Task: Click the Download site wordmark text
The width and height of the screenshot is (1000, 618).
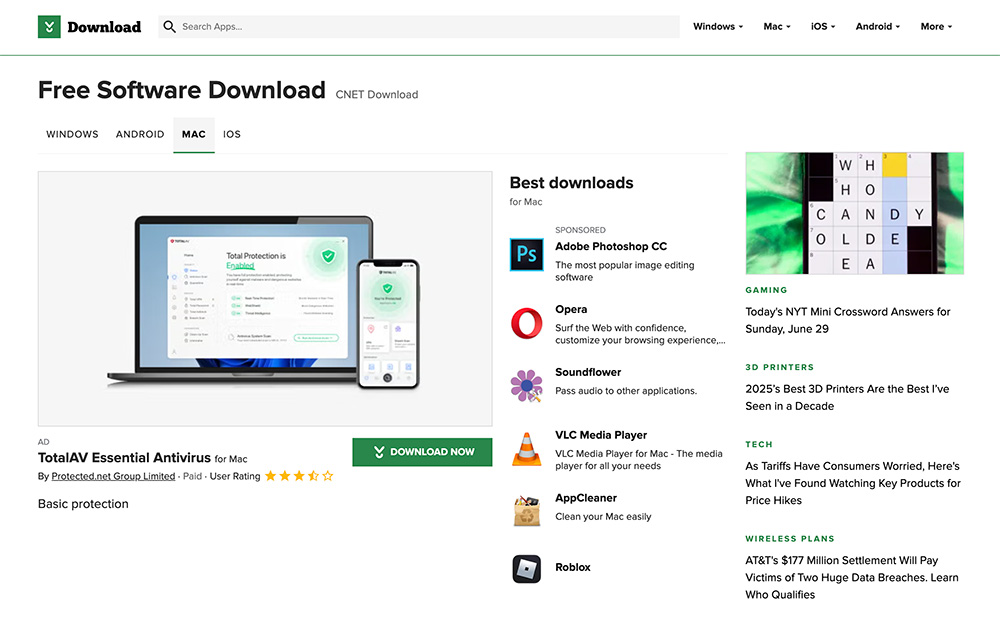Action: coord(104,27)
